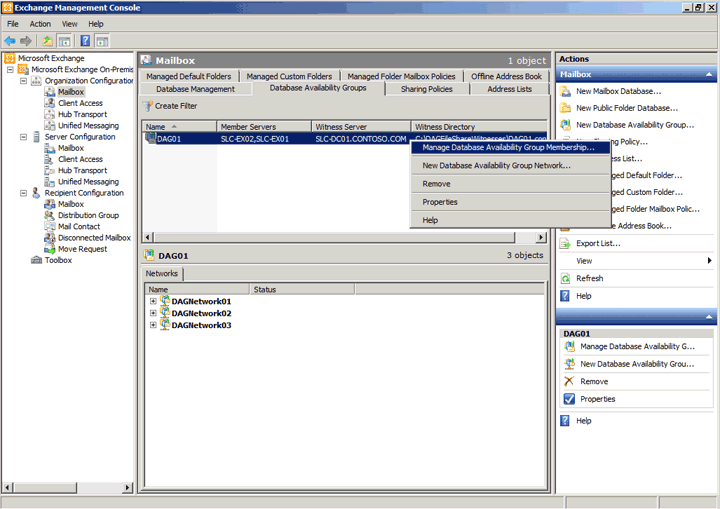Click the Toolbox icon in console tree

coord(36,260)
